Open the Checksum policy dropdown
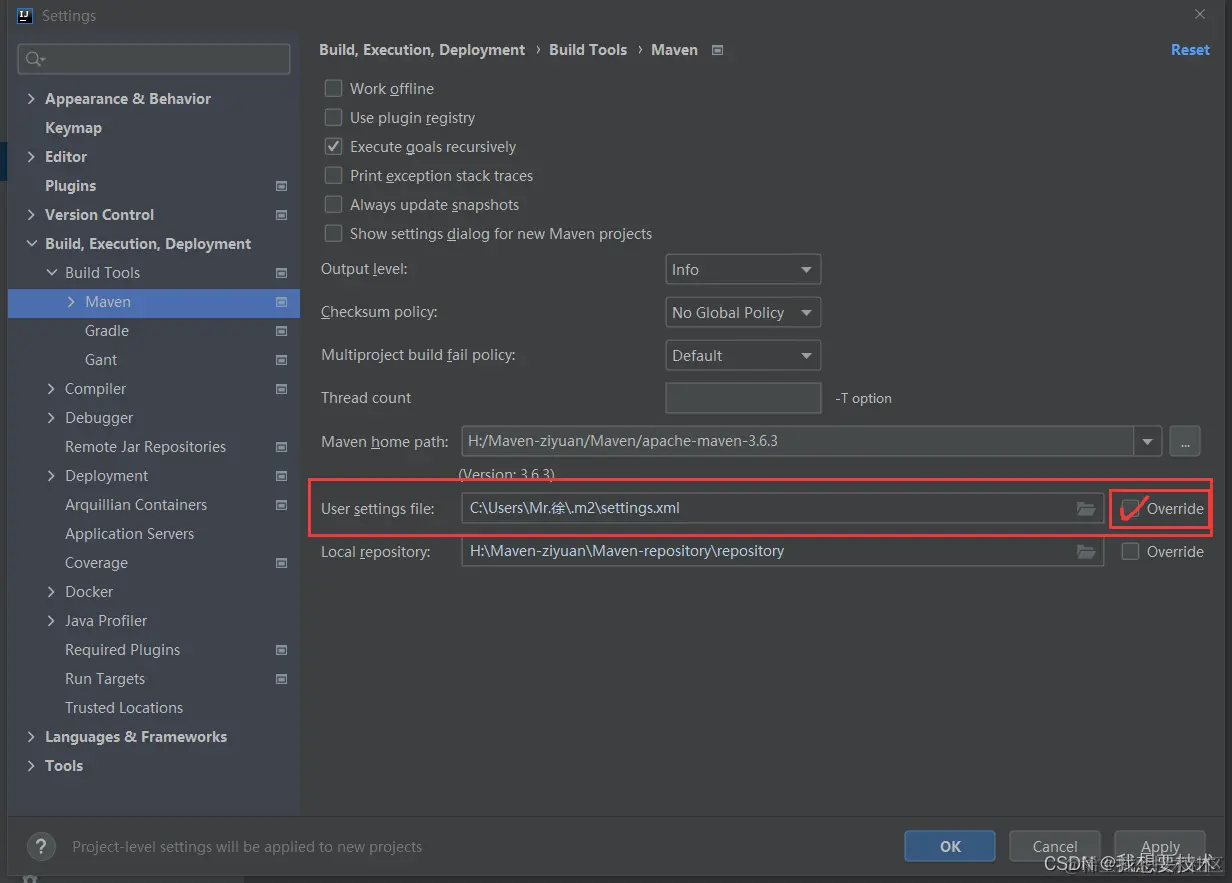 [743, 313]
